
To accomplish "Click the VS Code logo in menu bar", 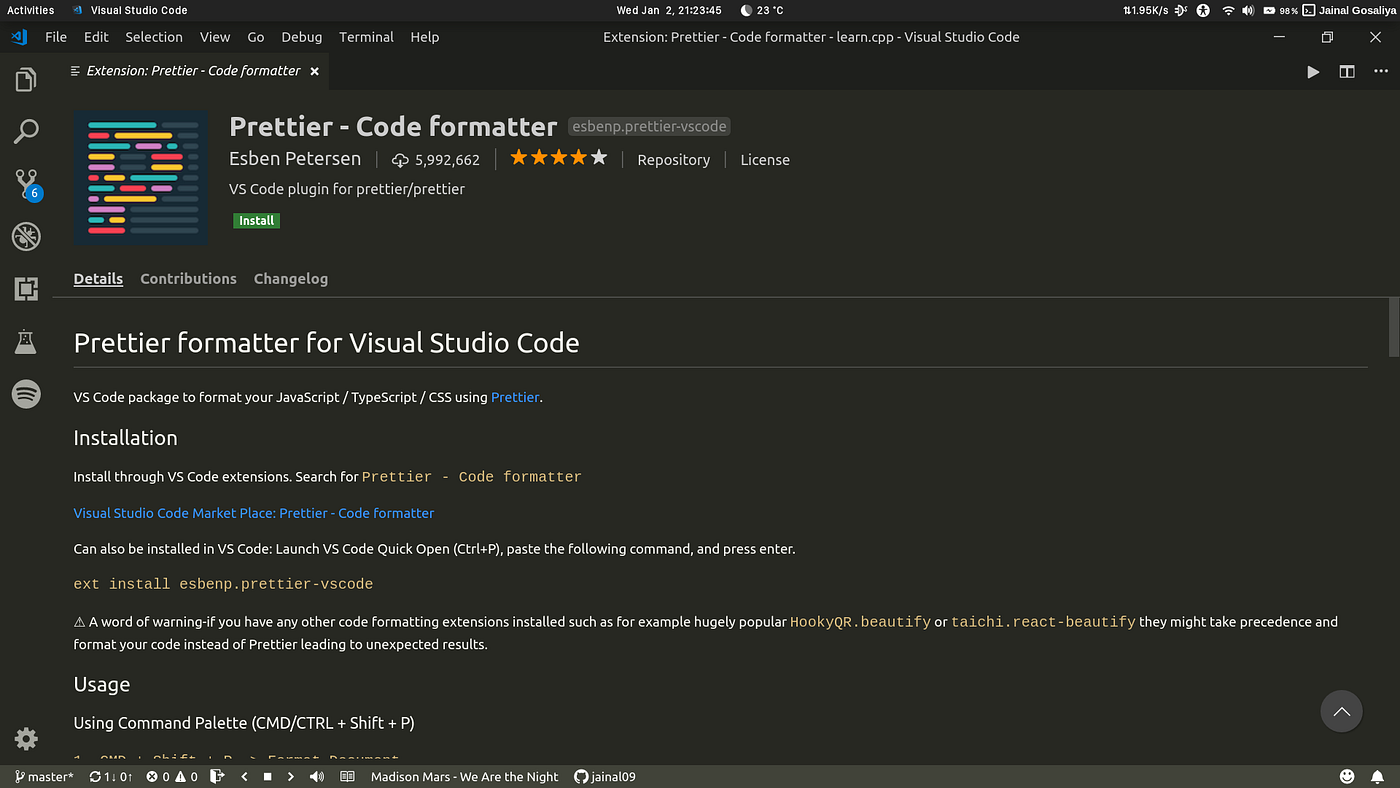I will pos(19,37).
